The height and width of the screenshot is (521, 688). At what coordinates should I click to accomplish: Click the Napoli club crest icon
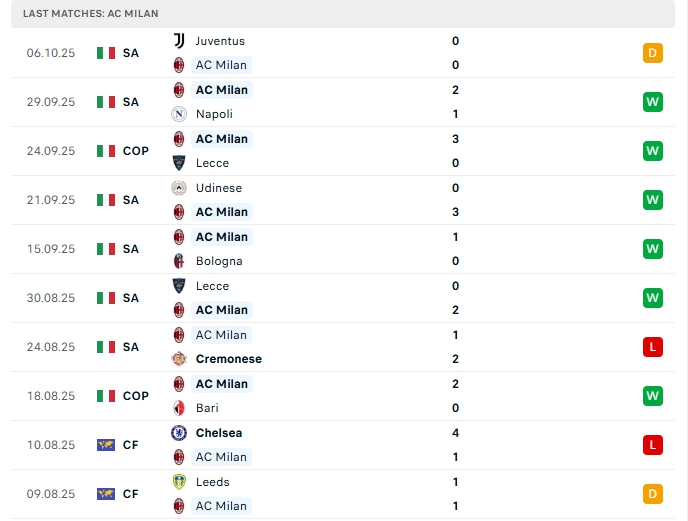pos(179,114)
